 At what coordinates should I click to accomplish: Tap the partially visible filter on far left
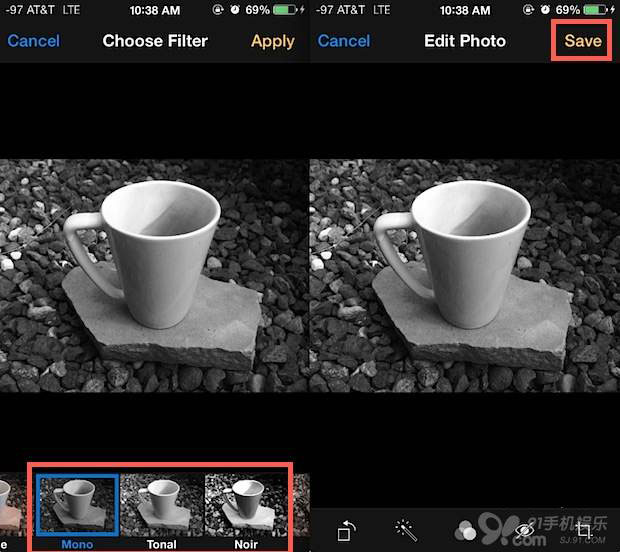click(x=8, y=504)
